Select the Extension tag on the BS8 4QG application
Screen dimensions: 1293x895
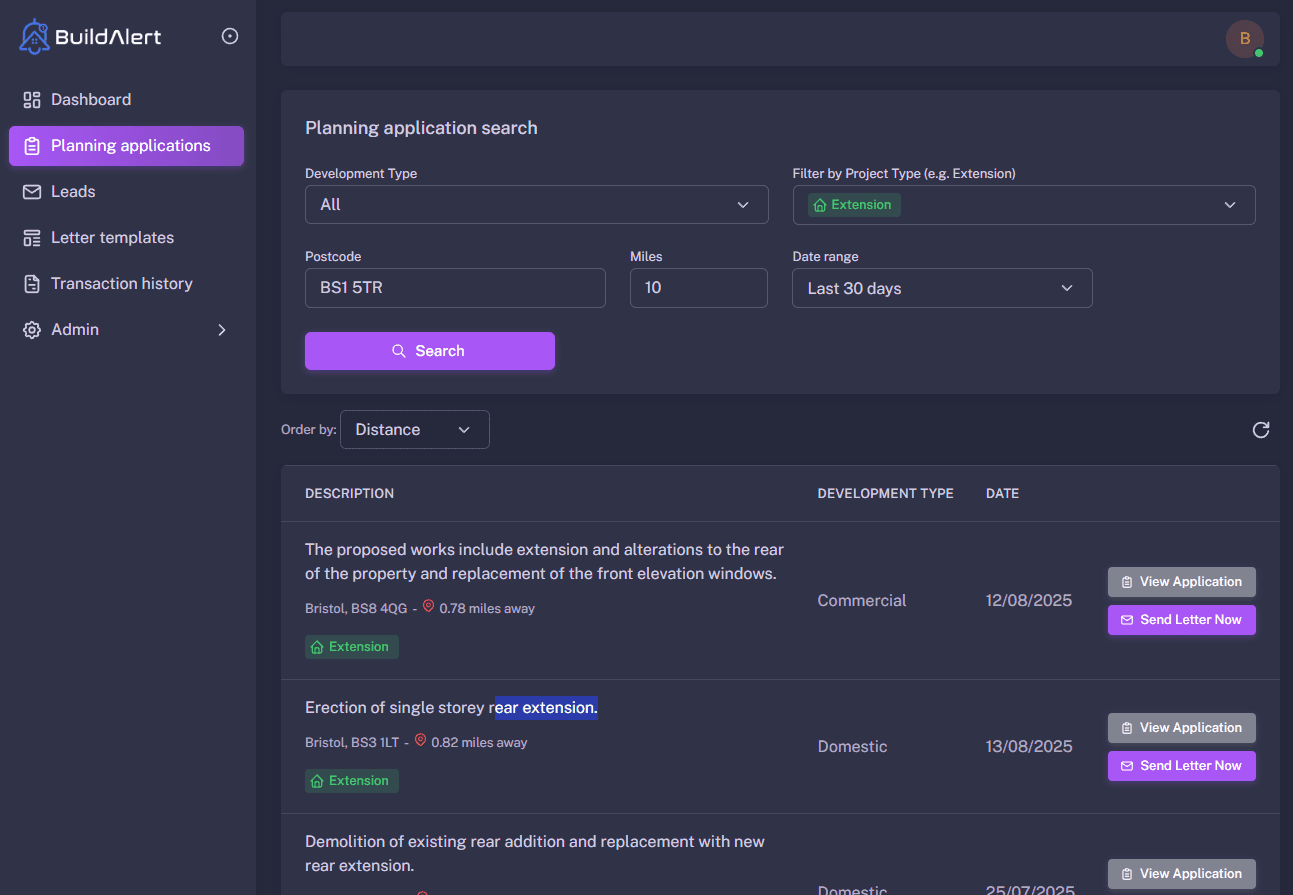[x=351, y=647]
